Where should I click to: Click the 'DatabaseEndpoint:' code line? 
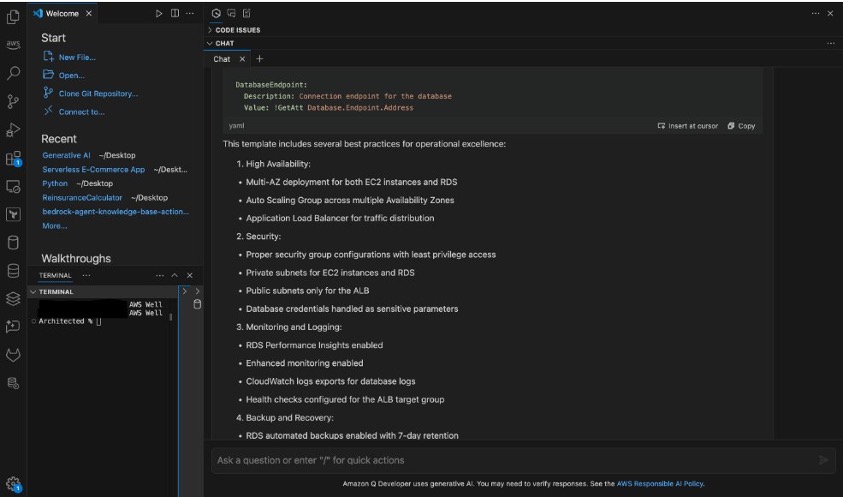(271, 85)
